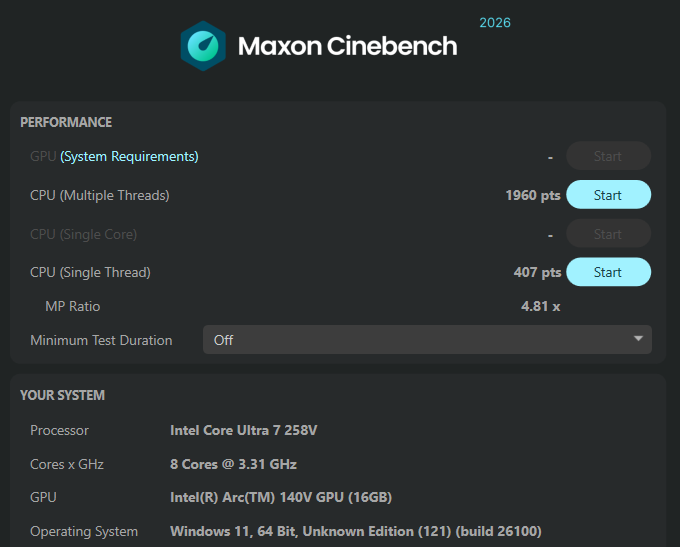
Task: Click the 1960 pts multi-thread score
Action: [533, 195]
